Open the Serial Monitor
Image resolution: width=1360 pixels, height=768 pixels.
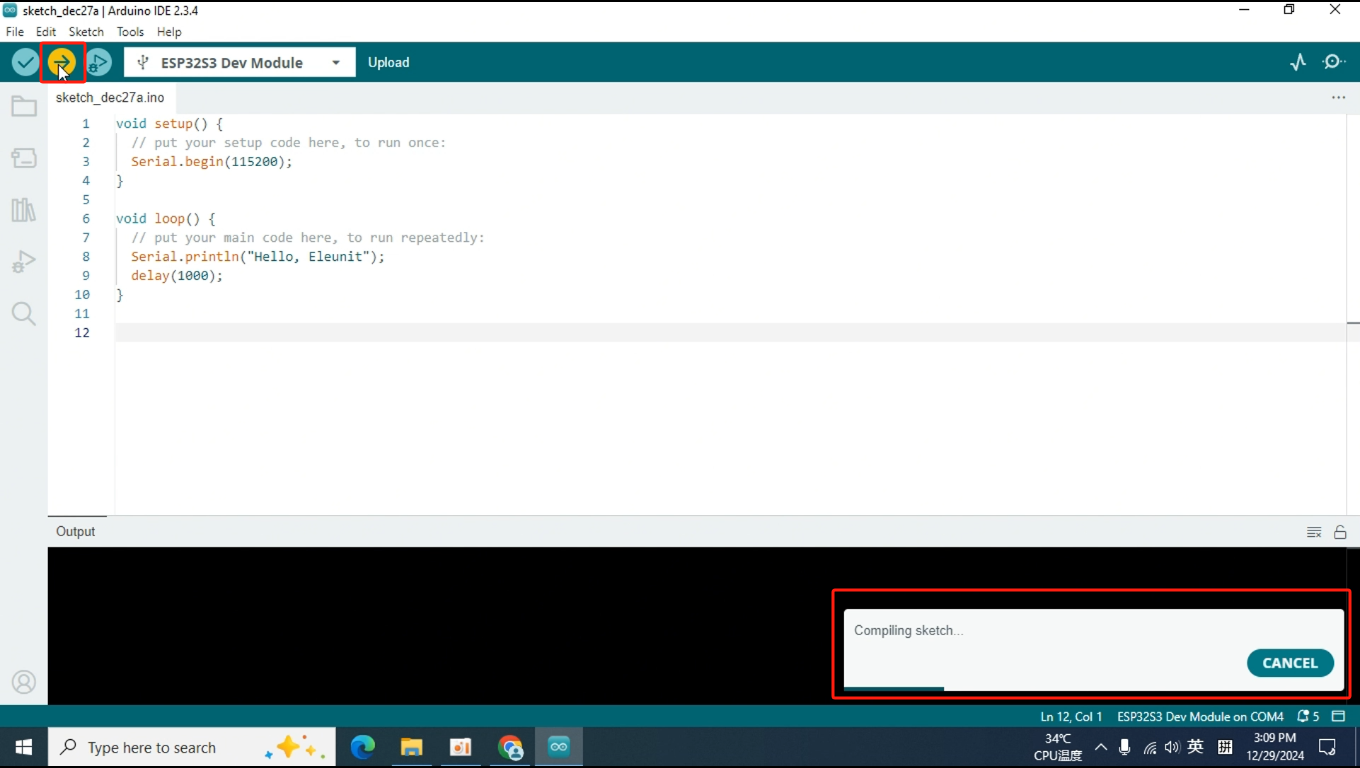(x=1334, y=62)
